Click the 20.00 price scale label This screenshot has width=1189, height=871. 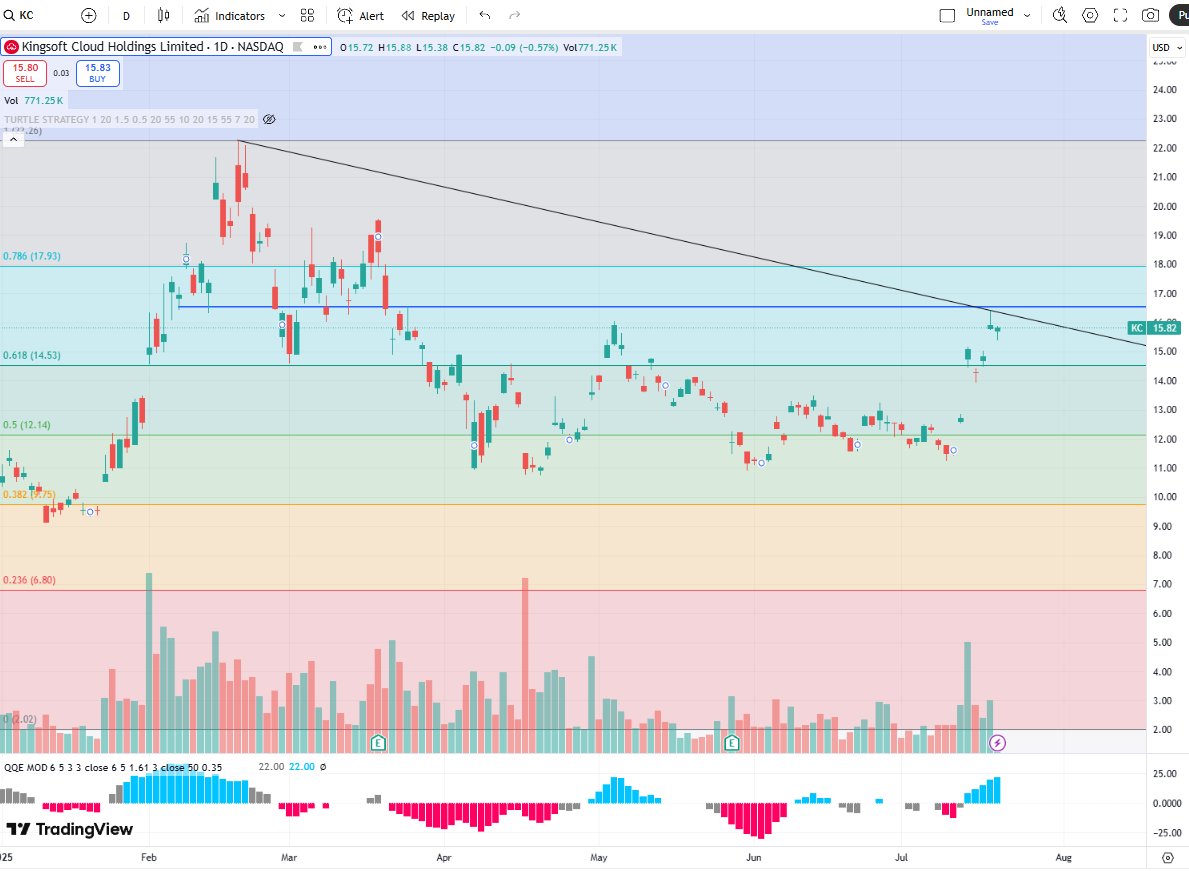(x=1164, y=206)
